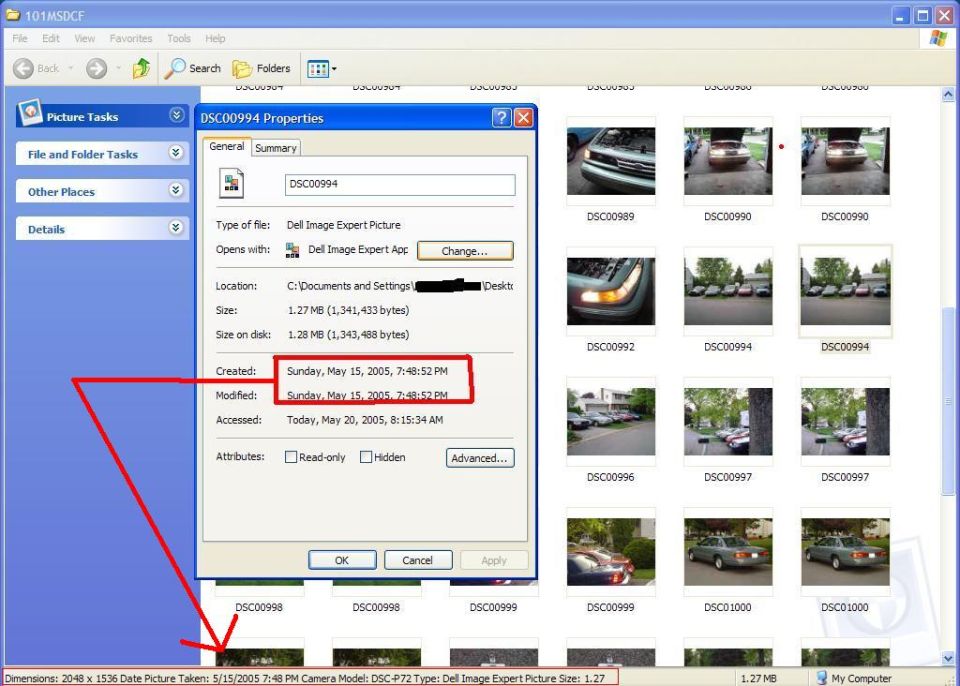Click the Change... button

[465, 251]
